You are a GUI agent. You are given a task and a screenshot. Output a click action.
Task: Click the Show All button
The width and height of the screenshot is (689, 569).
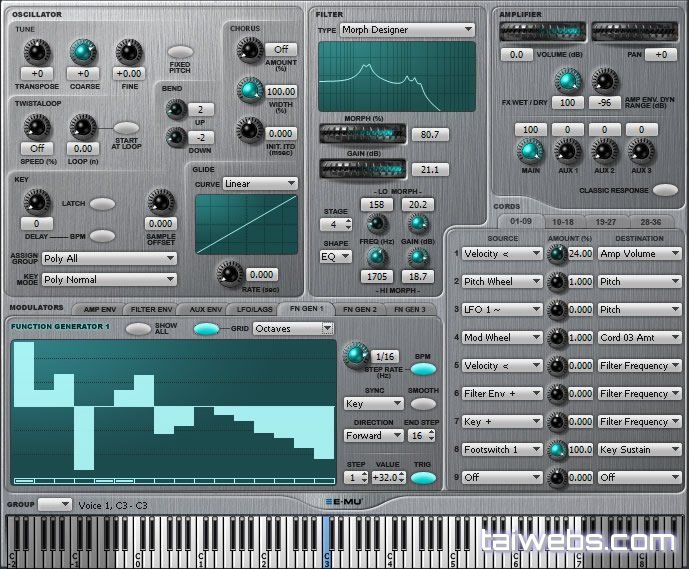pyautogui.click(x=139, y=328)
